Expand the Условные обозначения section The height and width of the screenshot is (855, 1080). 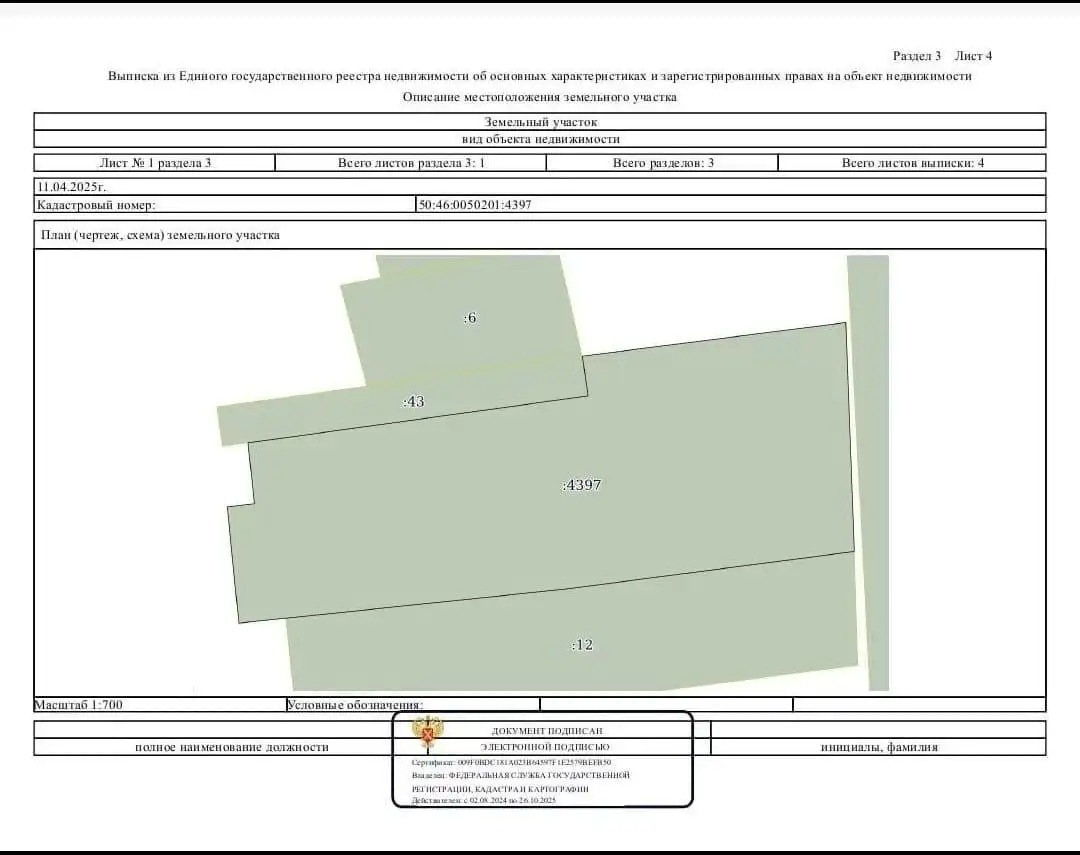(356, 702)
